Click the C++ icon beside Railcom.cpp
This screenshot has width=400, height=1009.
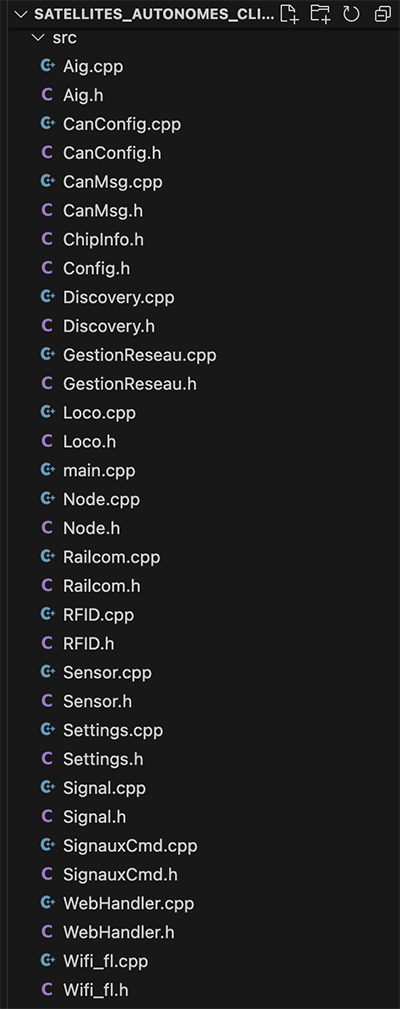(47, 557)
